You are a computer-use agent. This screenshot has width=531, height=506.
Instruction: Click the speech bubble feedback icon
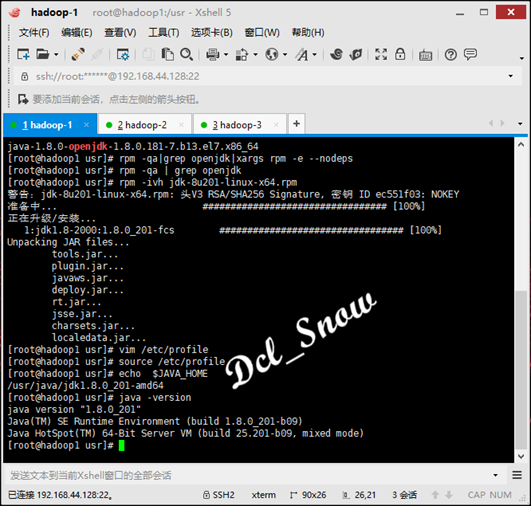coord(470,54)
